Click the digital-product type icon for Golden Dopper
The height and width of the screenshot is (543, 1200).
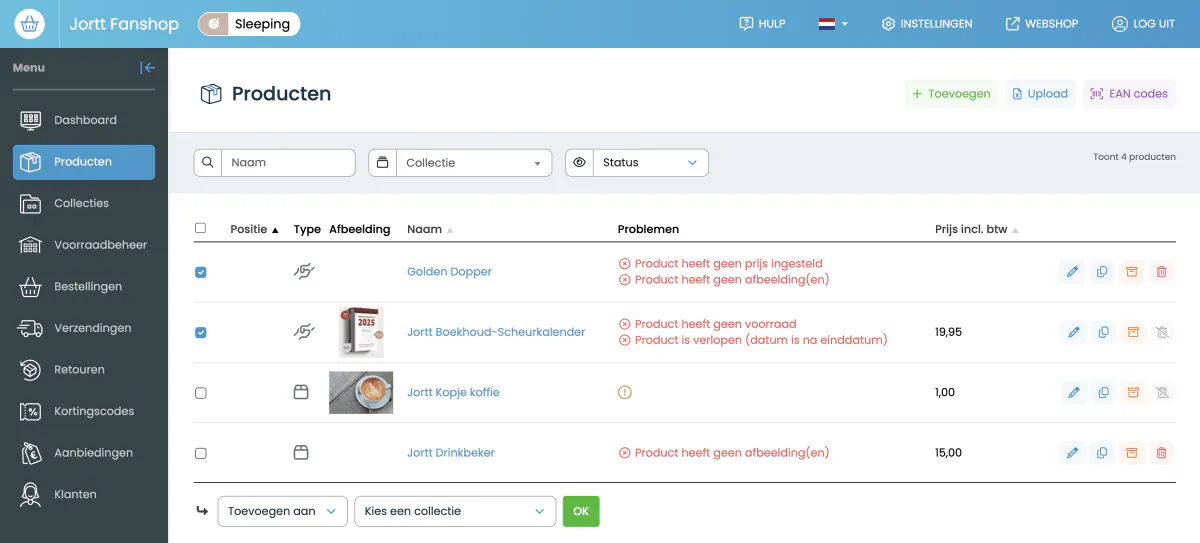(303, 272)
